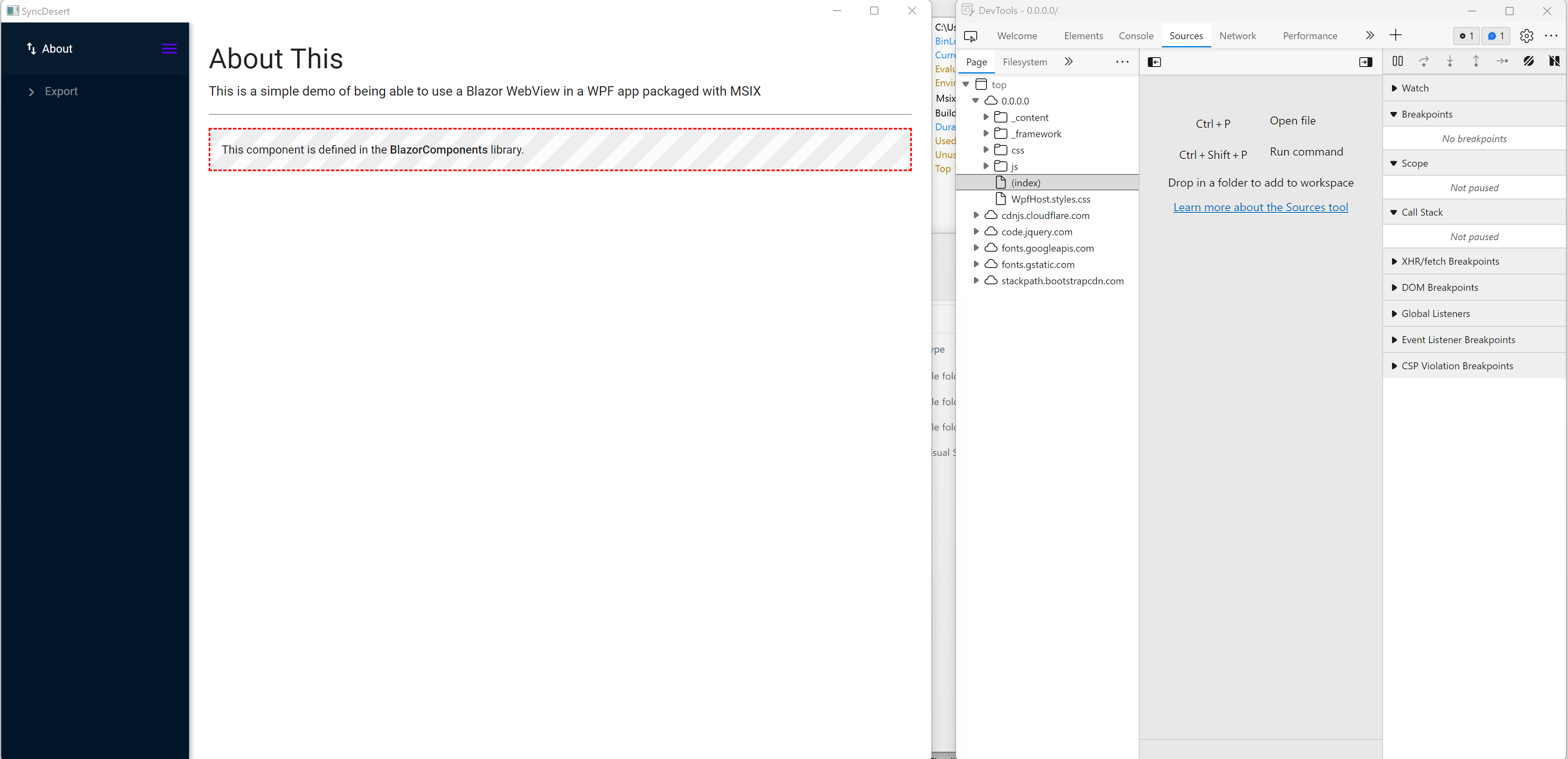Click the purple hamburger menu beside About
The height and width of the screenshot is (759, 1568).
(x=169, y=48)
